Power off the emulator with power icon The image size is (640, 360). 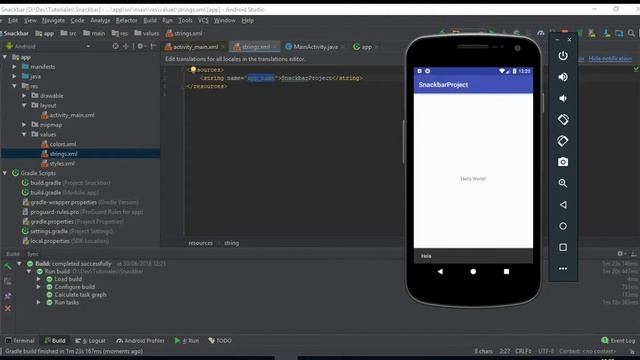(x=563, y=56)
